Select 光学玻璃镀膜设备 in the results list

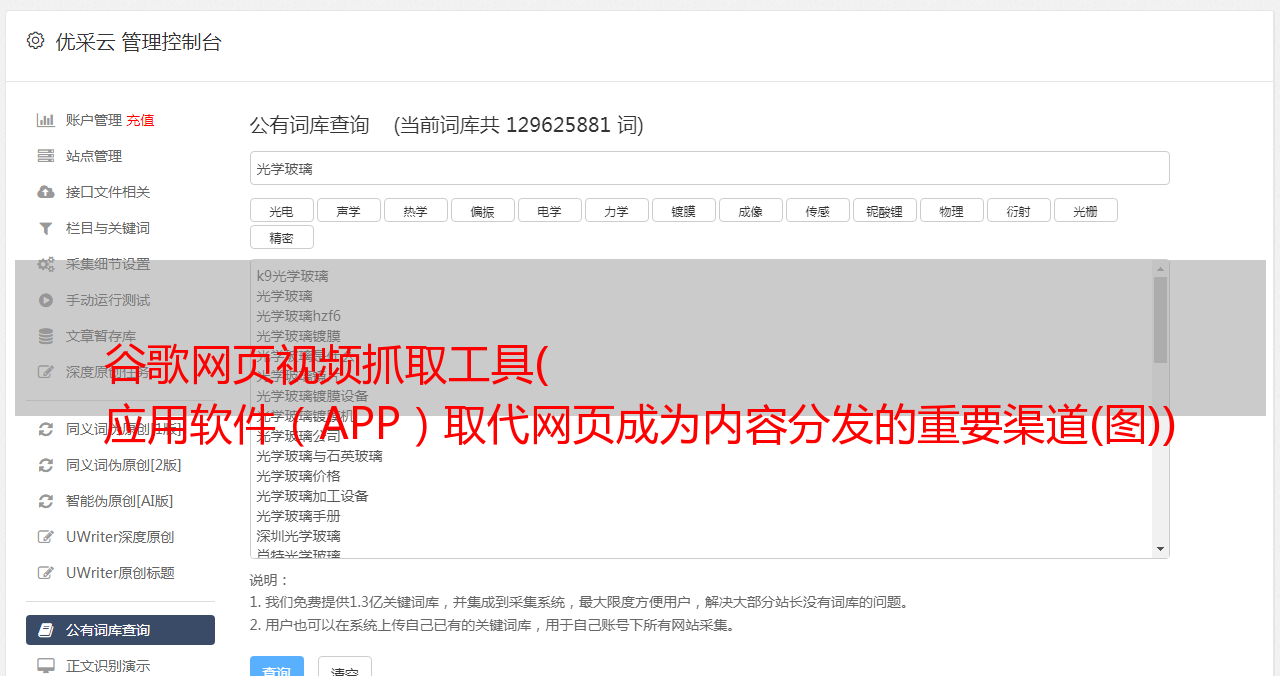tap(312, 396)
